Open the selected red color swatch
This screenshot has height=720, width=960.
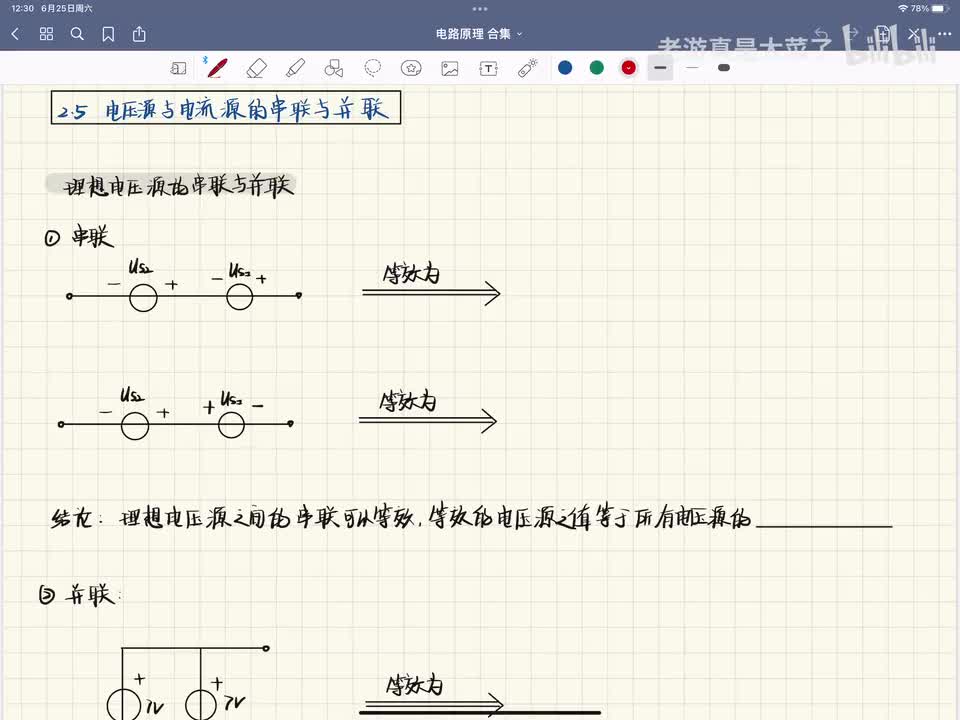628,67
